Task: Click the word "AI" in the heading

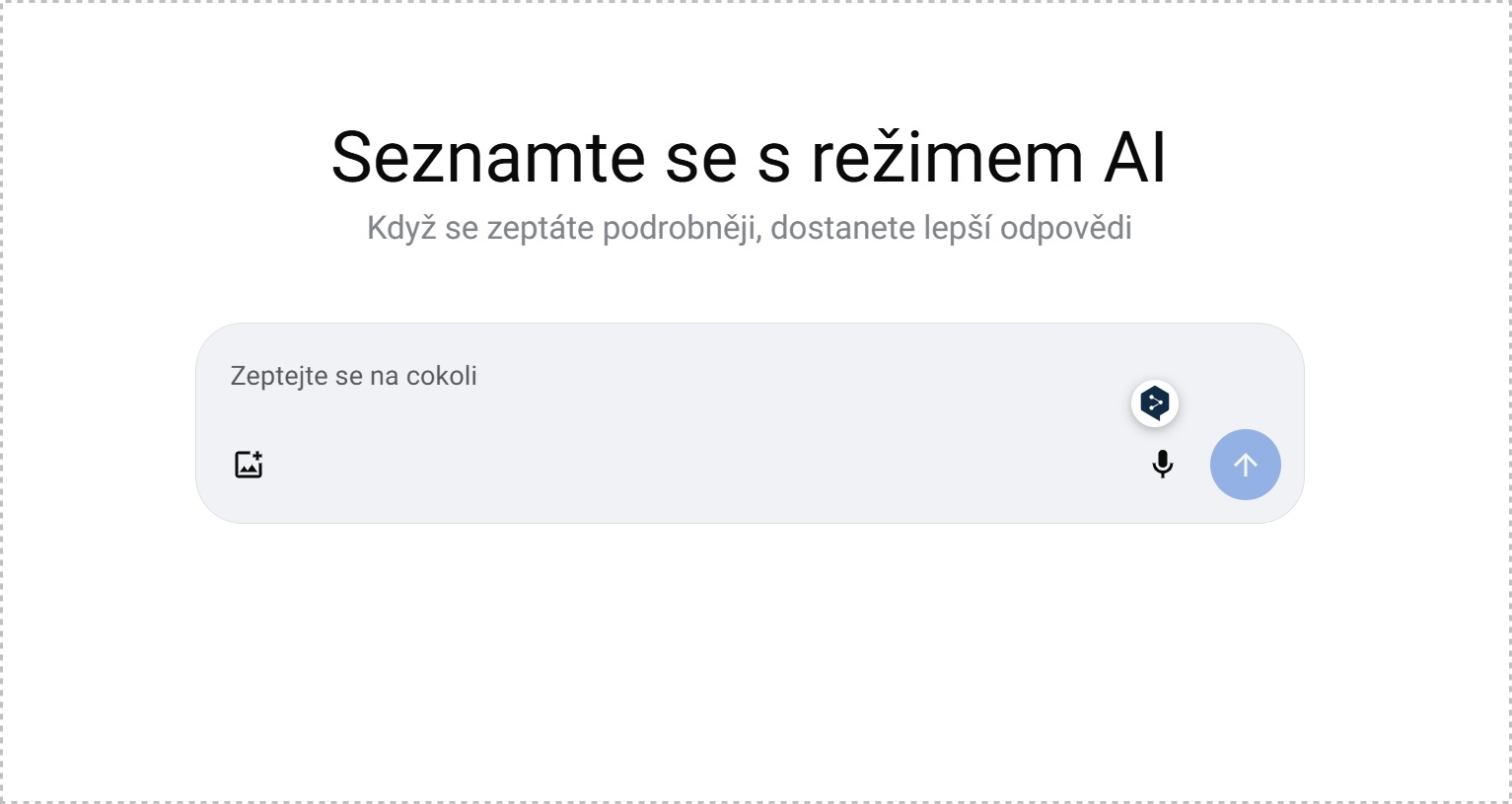Action: (x=1134, y=157)
